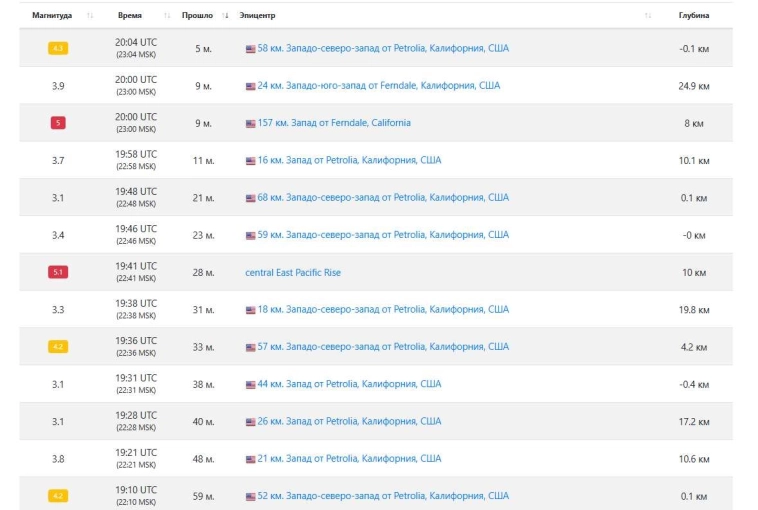Click US flag icon in 20:04 UTC row
This screenshot has width=758, height=510.
tap(250, 48)
